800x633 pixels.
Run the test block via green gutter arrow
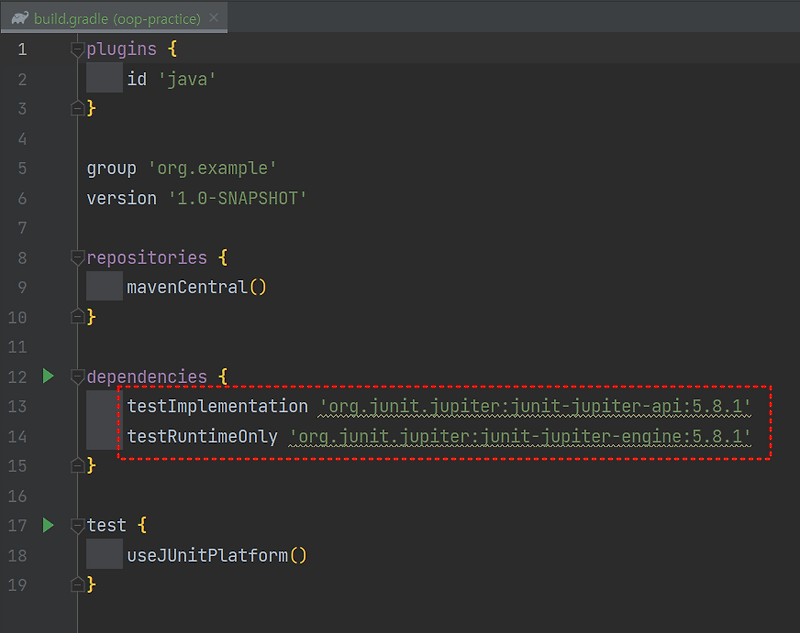[48, 525]
